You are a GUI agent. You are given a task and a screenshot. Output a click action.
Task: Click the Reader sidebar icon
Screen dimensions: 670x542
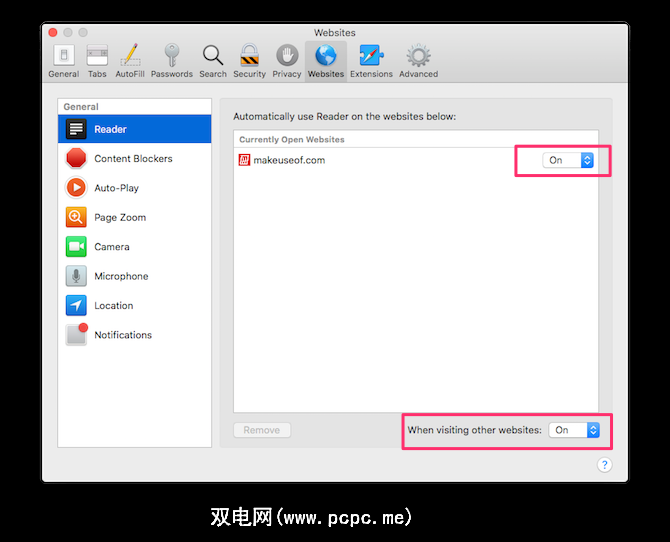(x=76, y=129)
